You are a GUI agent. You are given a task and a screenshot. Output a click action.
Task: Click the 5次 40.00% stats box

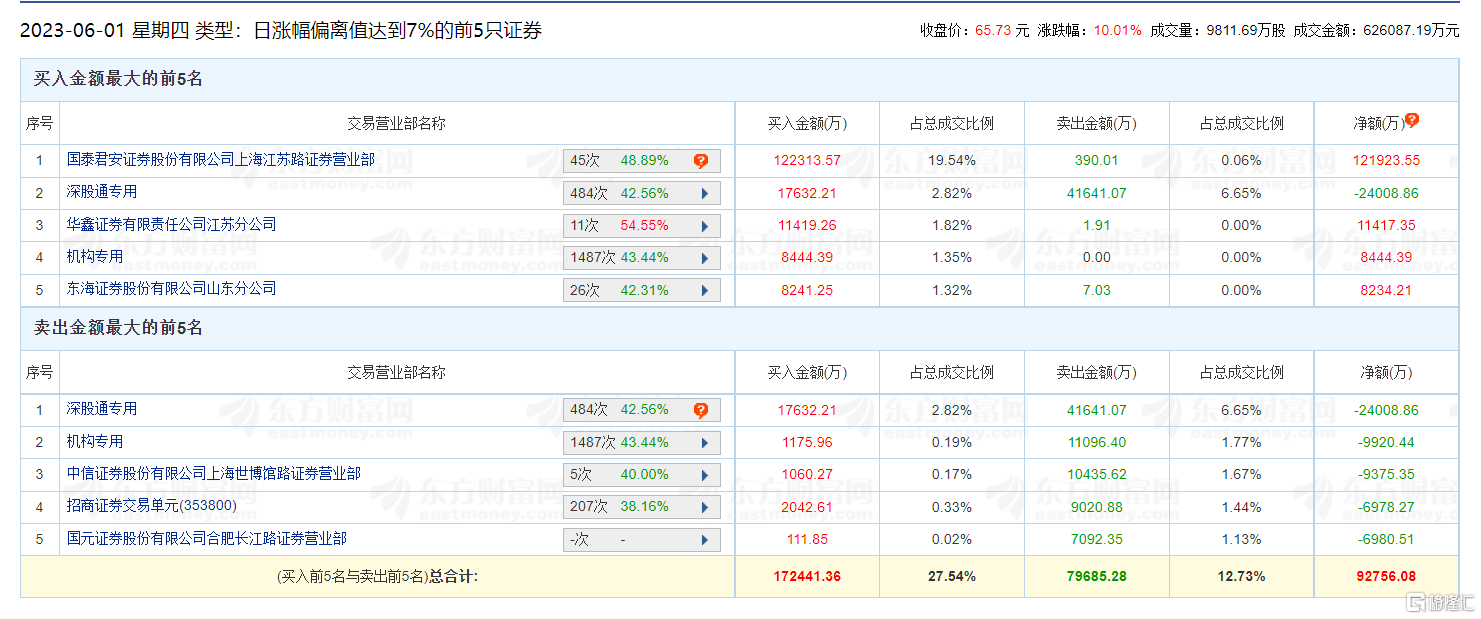pyautogui.click(x=642, y=475)
